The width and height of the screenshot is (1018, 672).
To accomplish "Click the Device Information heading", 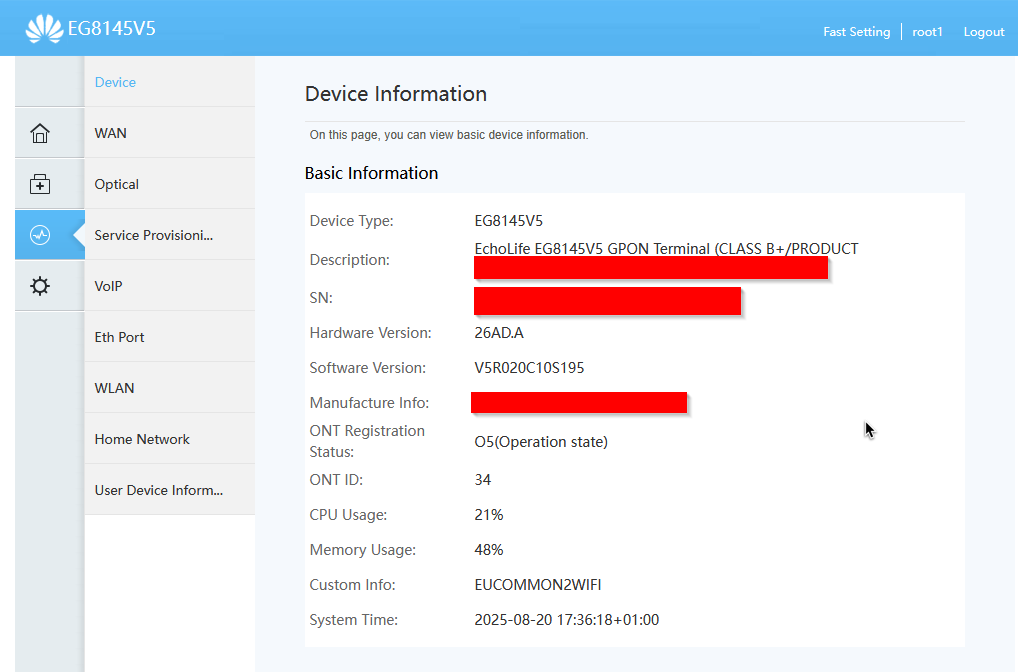I will [x=395, y=93].
